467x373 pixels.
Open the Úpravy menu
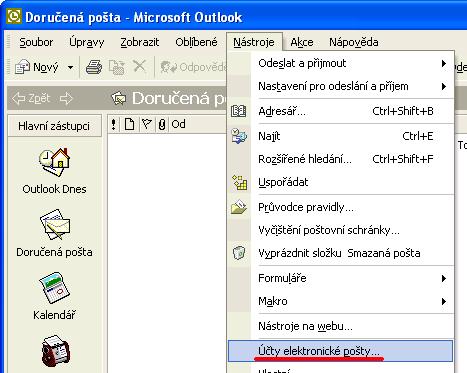[87, 42]
